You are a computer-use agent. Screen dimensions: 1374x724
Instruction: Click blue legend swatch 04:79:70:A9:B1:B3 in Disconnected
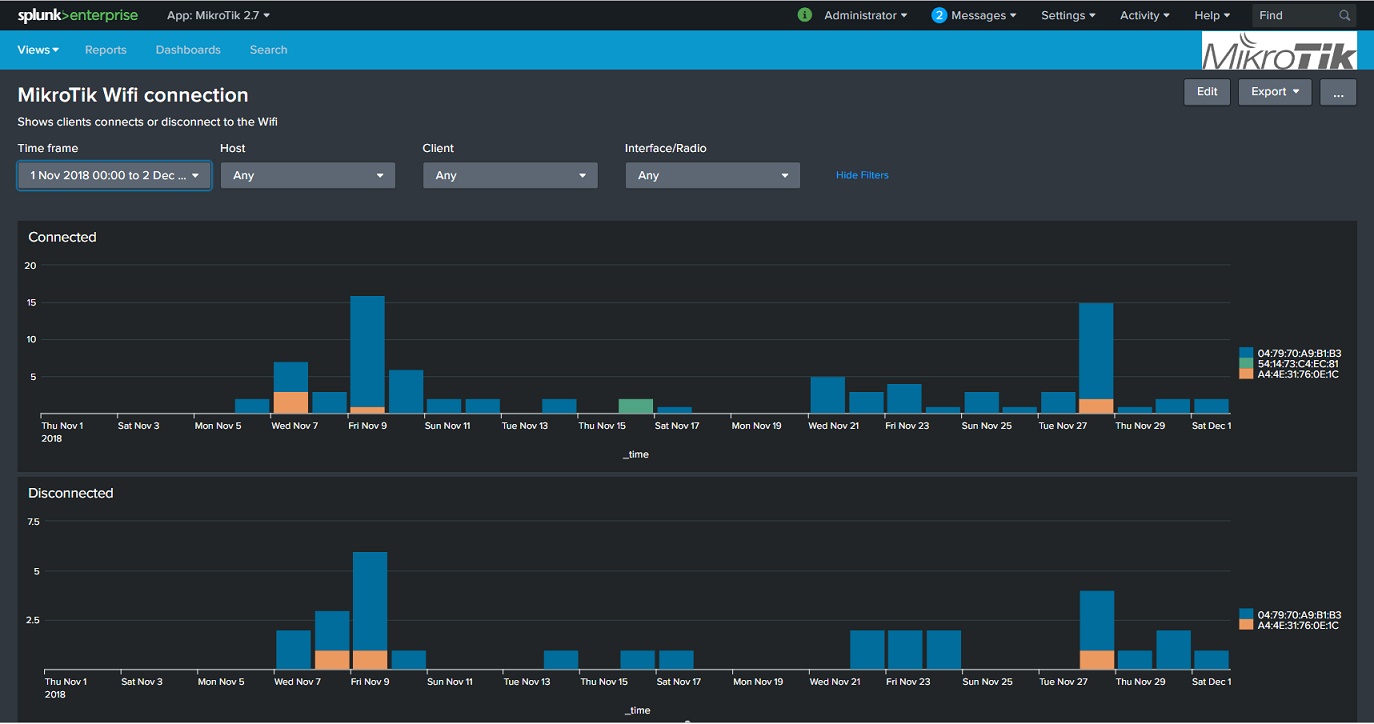[1246, 614]
